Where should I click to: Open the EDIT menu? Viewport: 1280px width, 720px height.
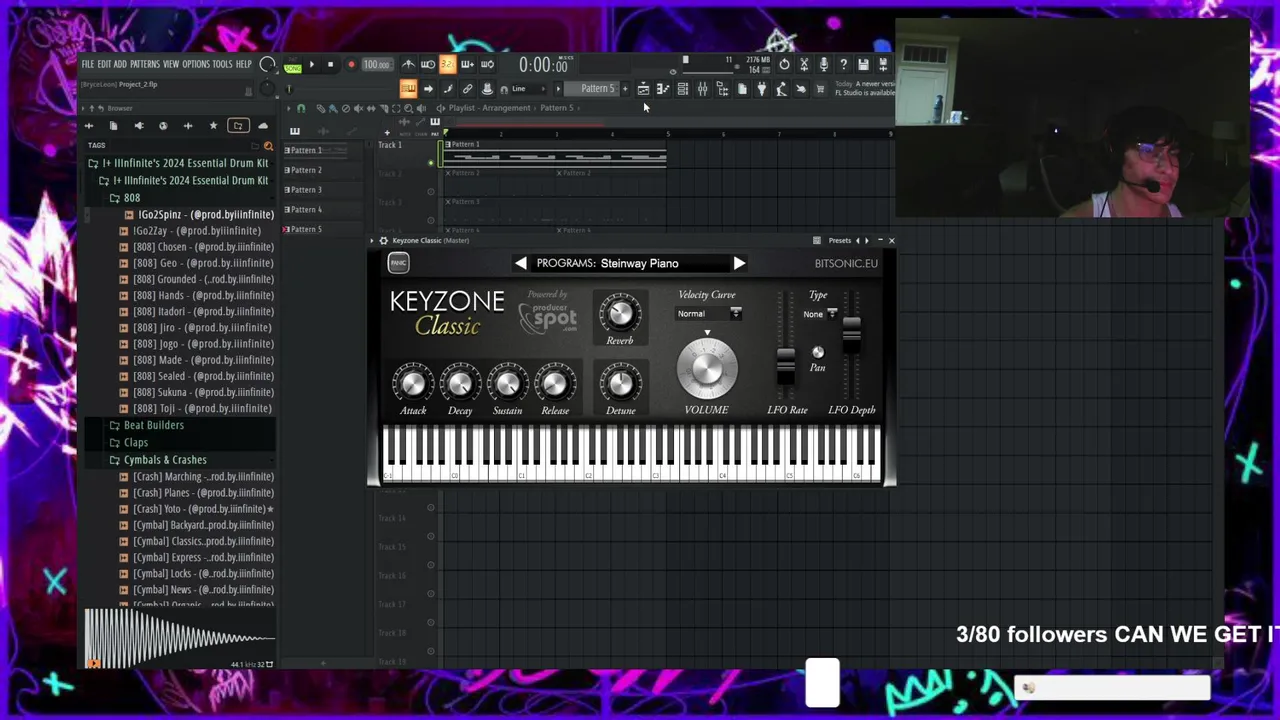pos(104,65)
